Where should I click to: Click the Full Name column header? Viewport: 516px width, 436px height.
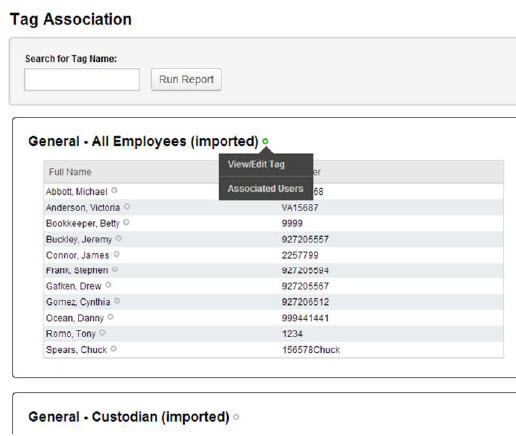(70, 172)
